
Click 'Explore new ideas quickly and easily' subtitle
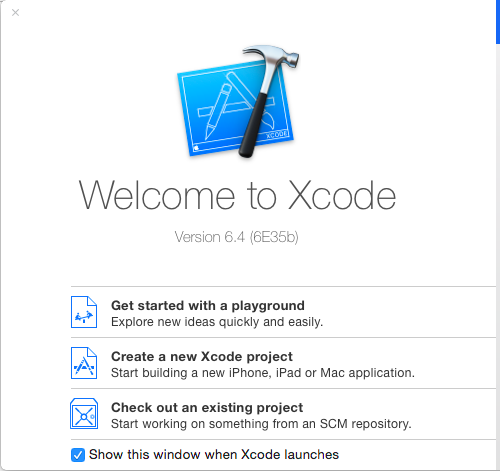(217, 322)
